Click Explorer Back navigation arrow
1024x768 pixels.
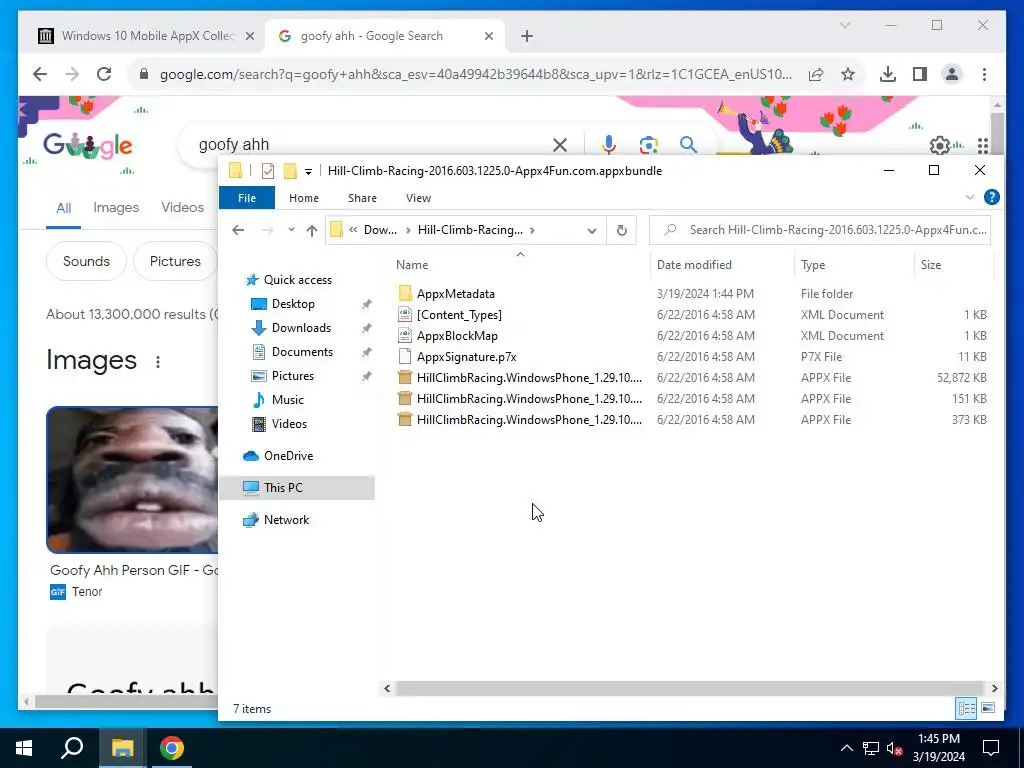238,230
